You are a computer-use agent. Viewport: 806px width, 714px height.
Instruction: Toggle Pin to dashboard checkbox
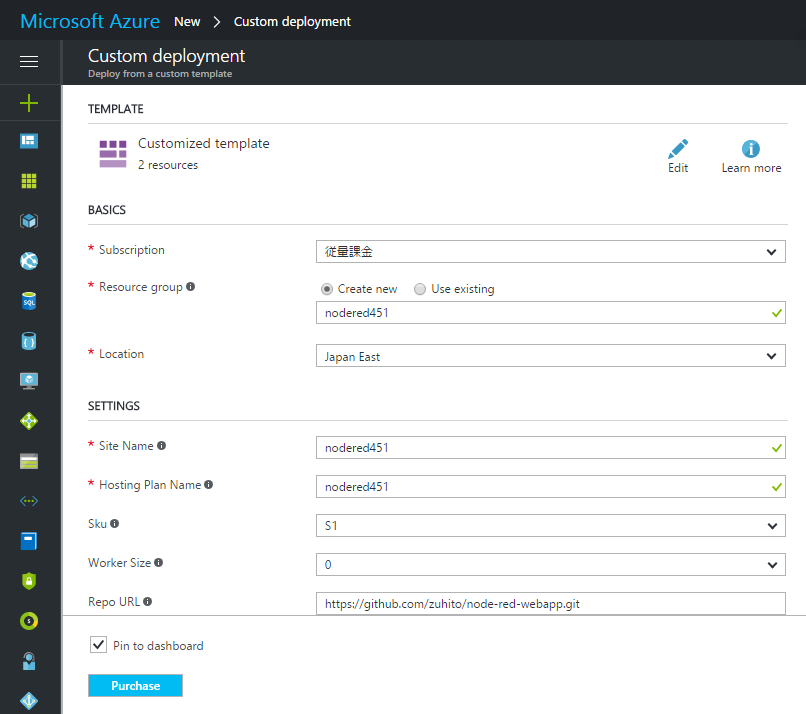[98, 645]
